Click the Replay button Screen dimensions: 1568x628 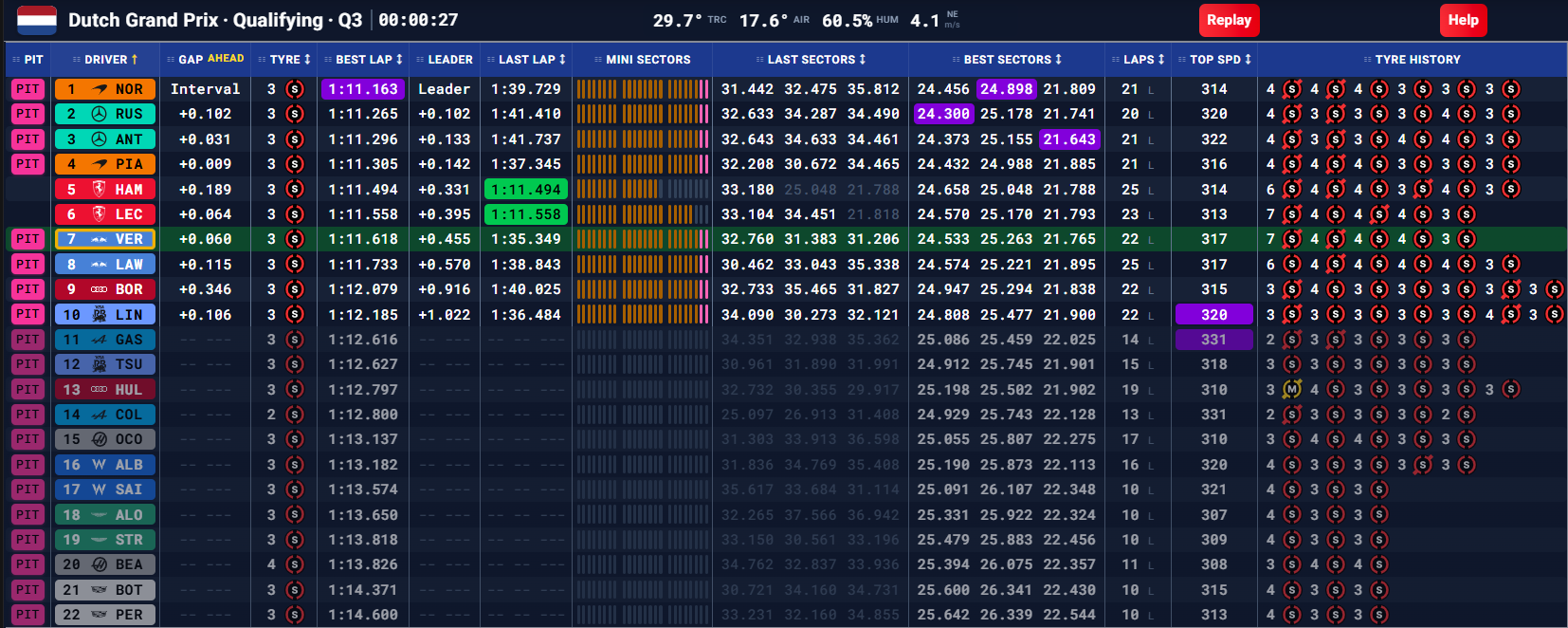1229,20
